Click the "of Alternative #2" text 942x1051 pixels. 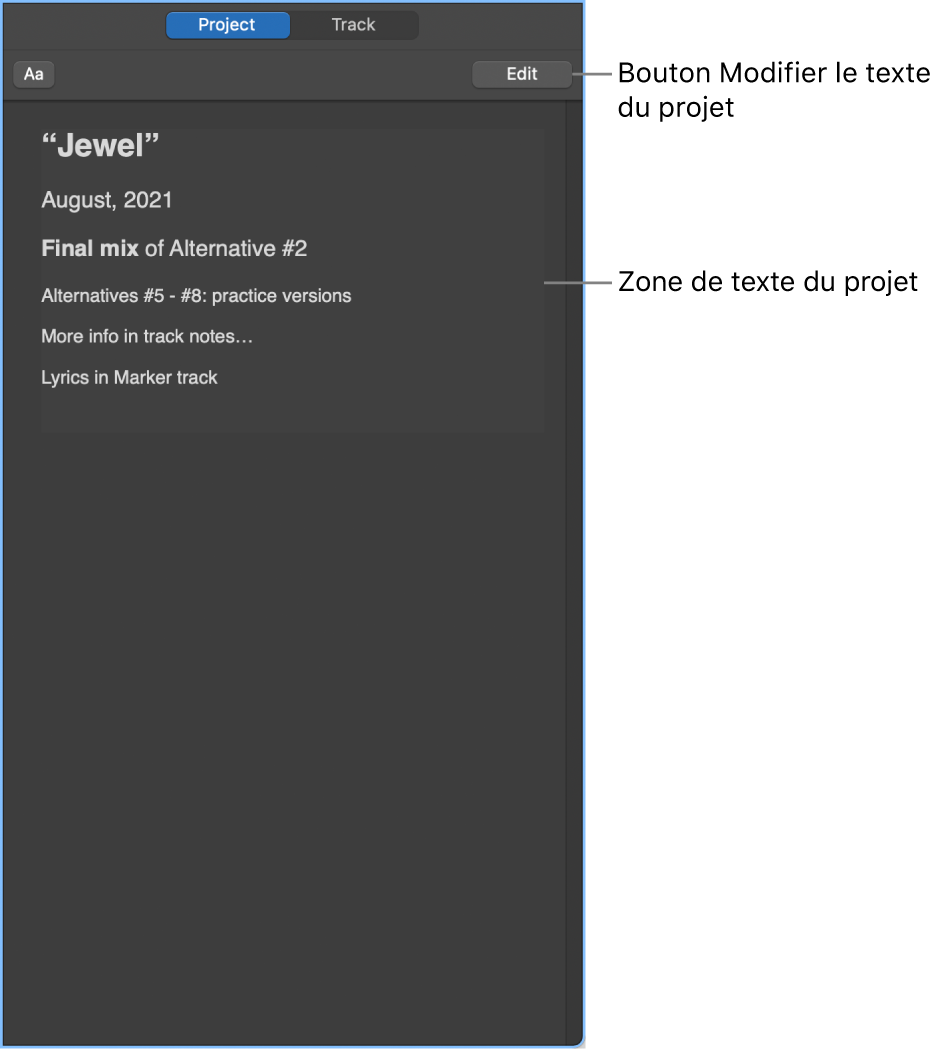226,248
